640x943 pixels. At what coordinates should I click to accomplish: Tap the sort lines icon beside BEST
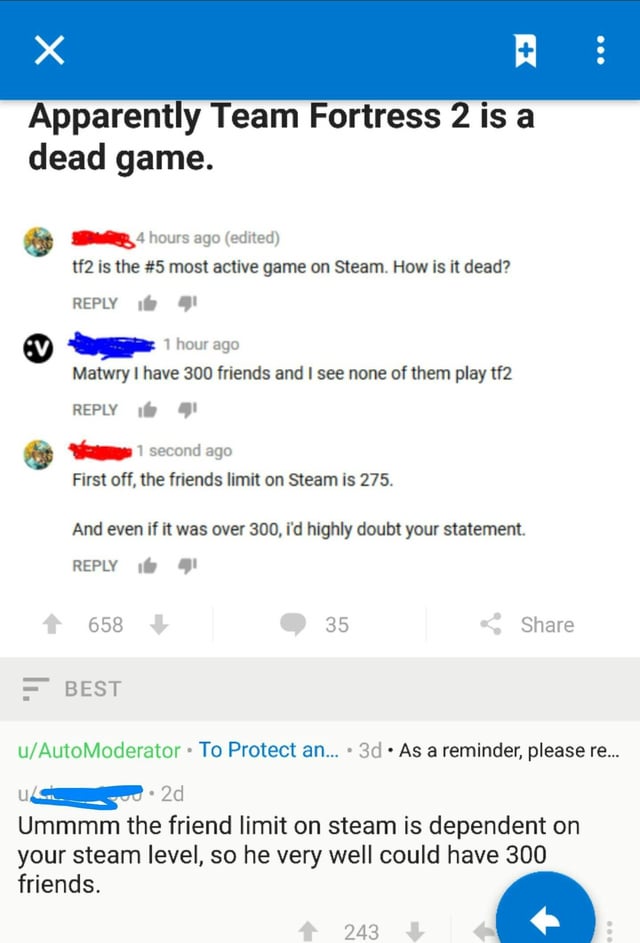[x=35, y=689]
